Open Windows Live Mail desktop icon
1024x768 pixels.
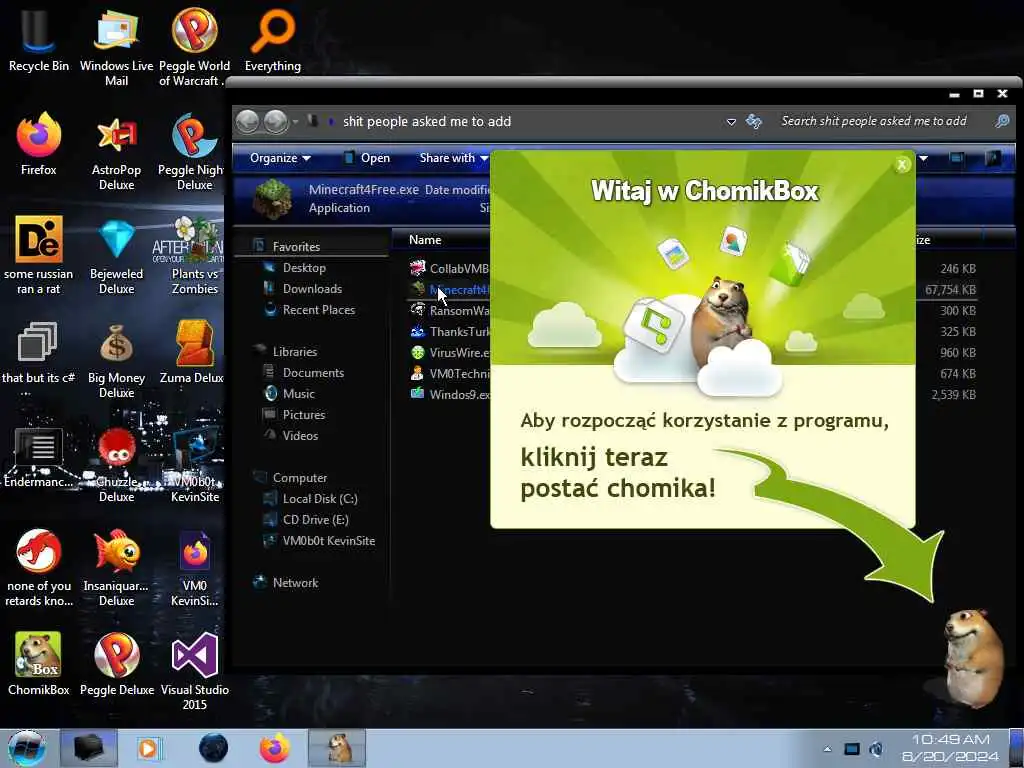[x=116, y=46]
